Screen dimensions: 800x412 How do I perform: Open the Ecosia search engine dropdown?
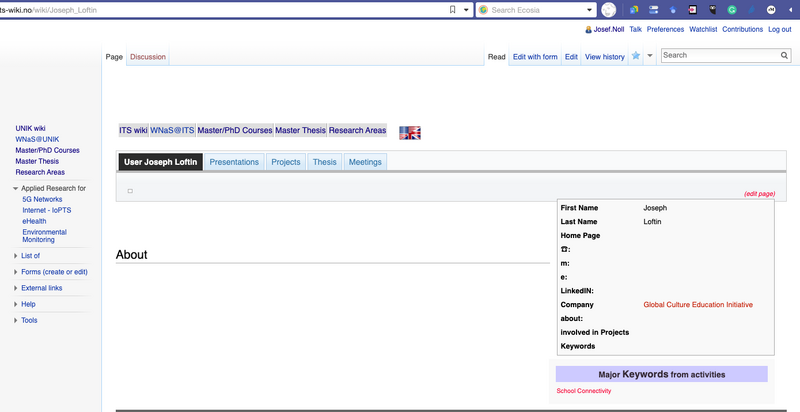(x=589, y=10)
